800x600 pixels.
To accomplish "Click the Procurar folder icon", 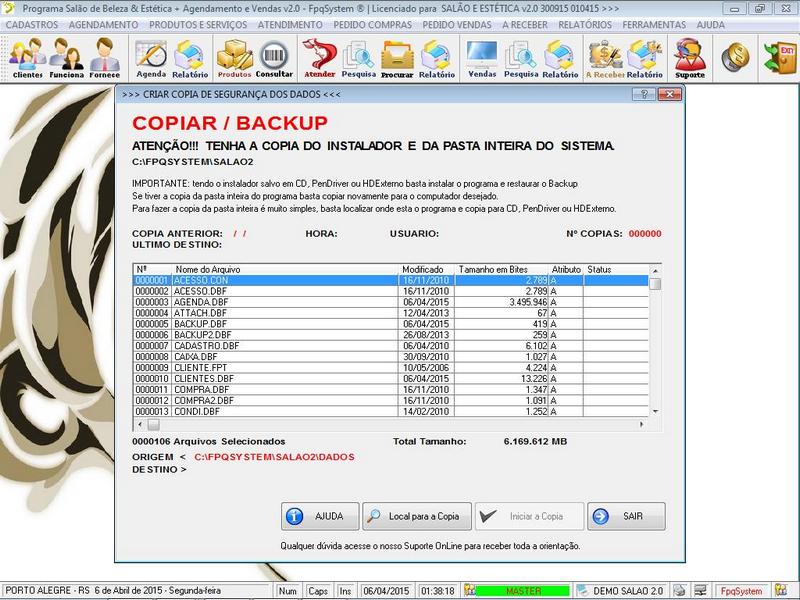I will (x=397, y=58).
